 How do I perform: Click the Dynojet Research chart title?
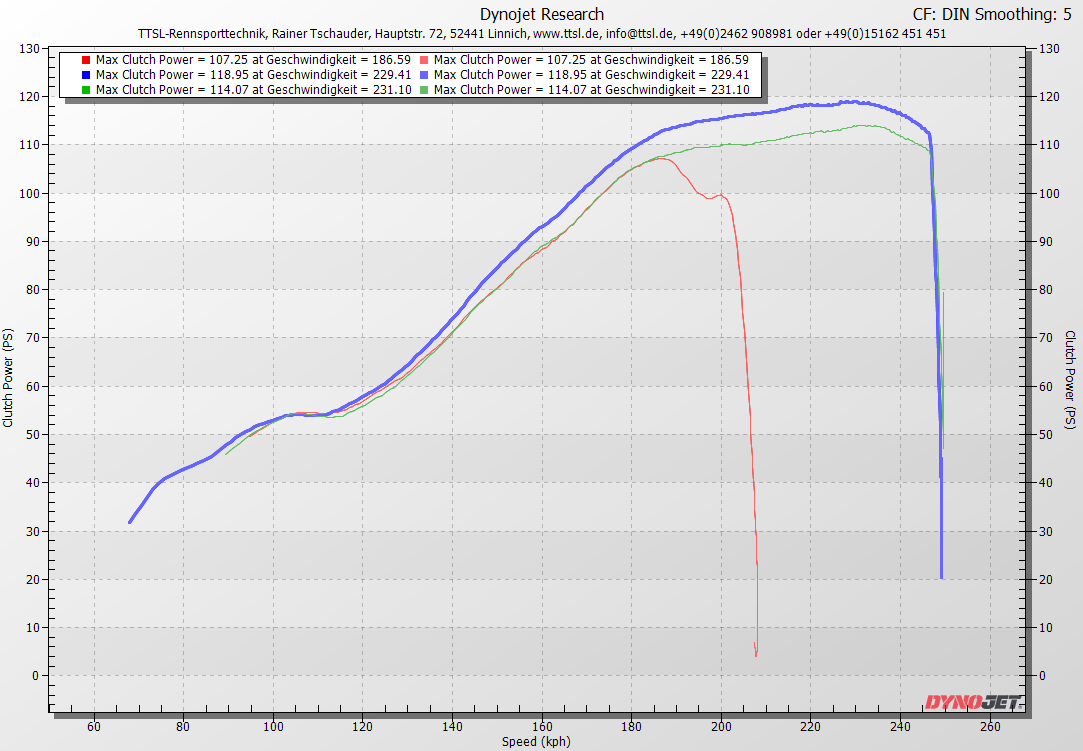click(542, 14)
